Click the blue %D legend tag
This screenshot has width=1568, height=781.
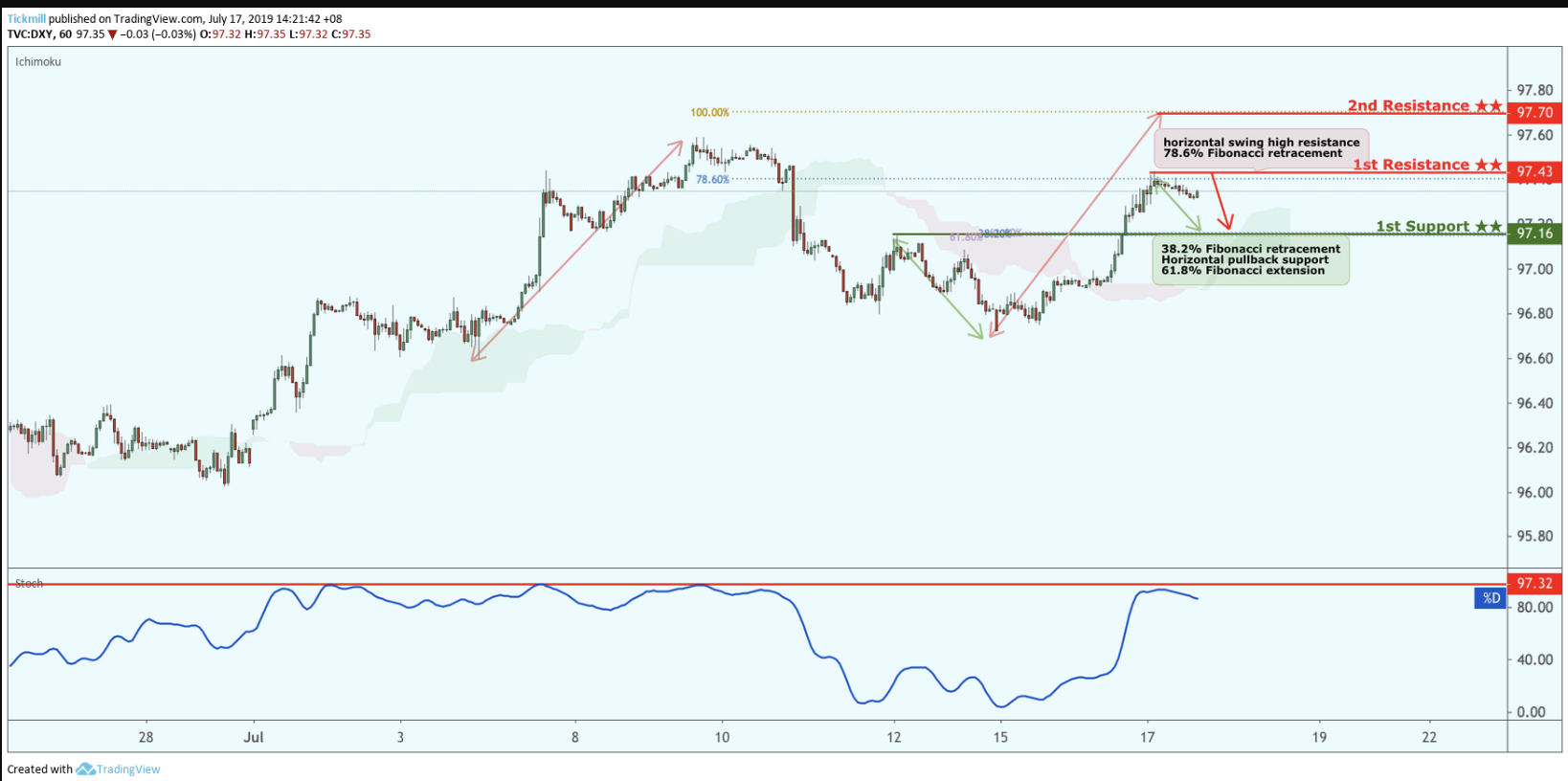pyautogui.click(x=1491, y=598)
